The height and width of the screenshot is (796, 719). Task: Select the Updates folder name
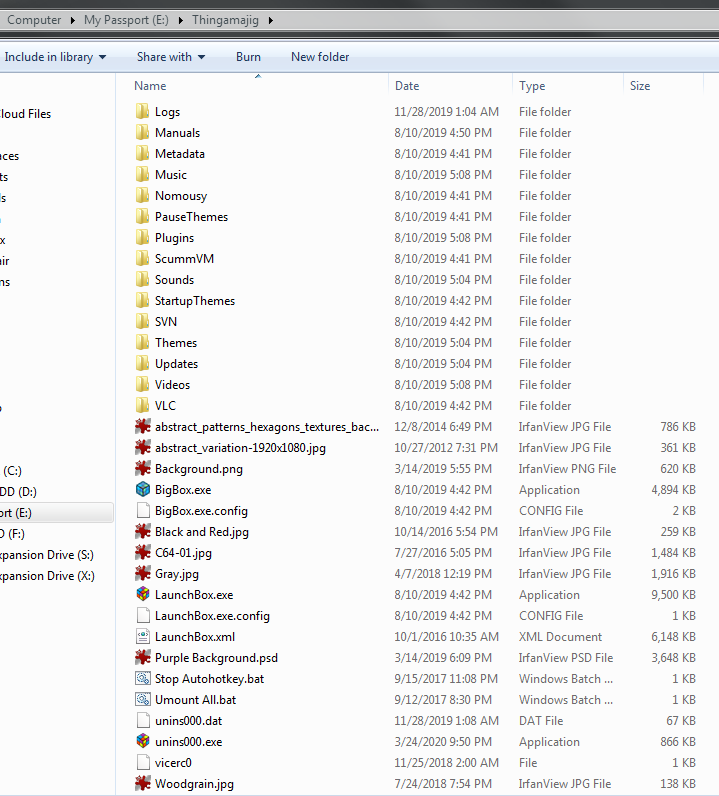(176, 363)
